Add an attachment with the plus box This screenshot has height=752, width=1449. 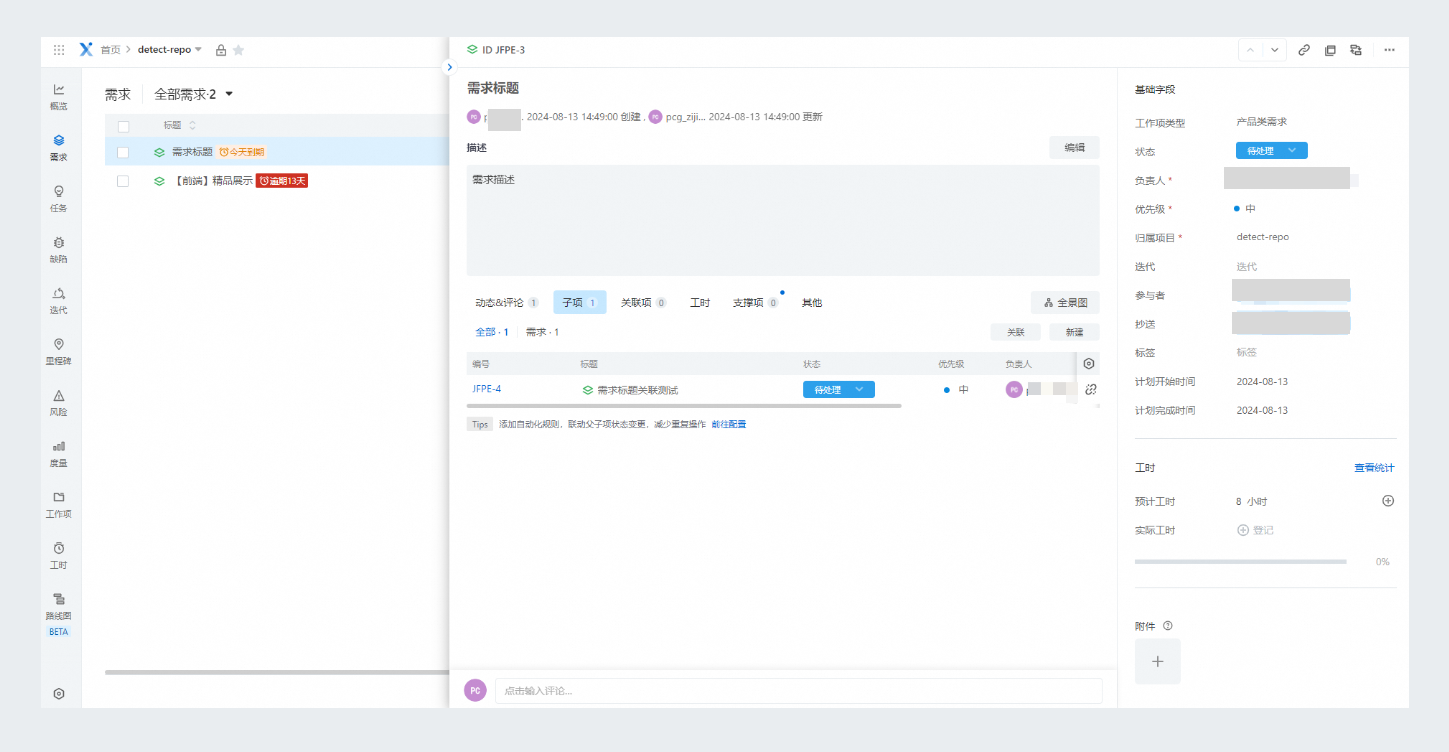[x=1158, y=661]
